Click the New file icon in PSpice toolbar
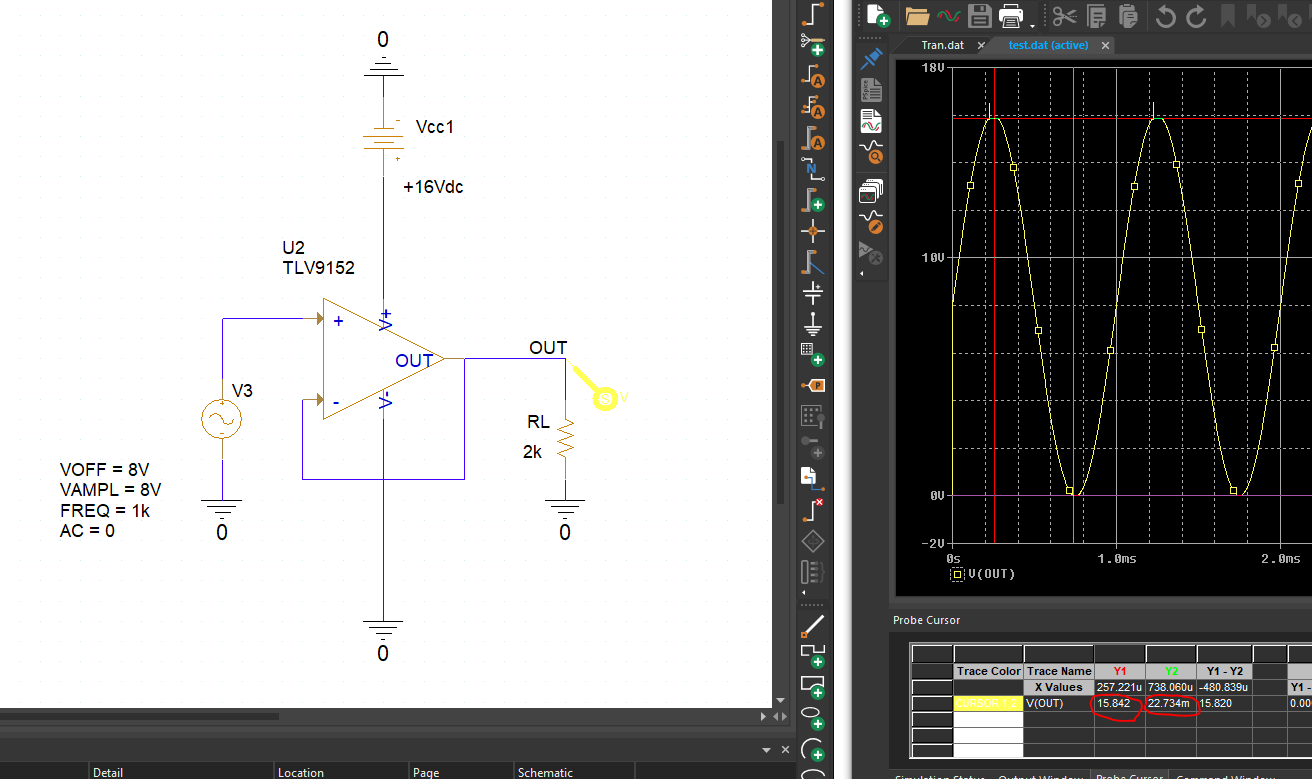This screenshot has height=779, width=1312. (878, 15)
